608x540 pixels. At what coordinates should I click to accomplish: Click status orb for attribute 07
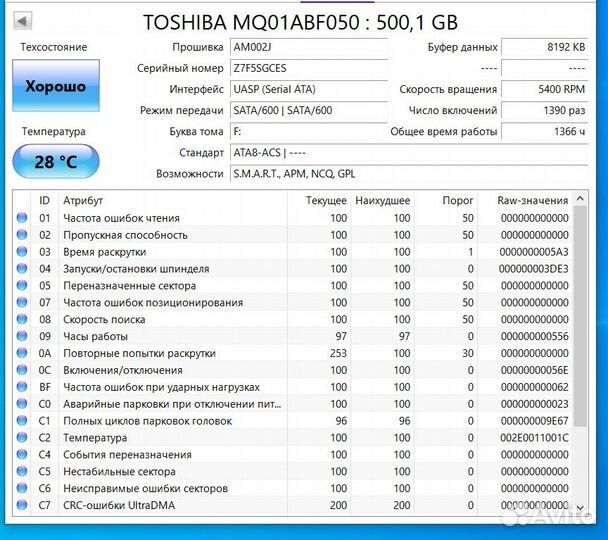[22, 302]
